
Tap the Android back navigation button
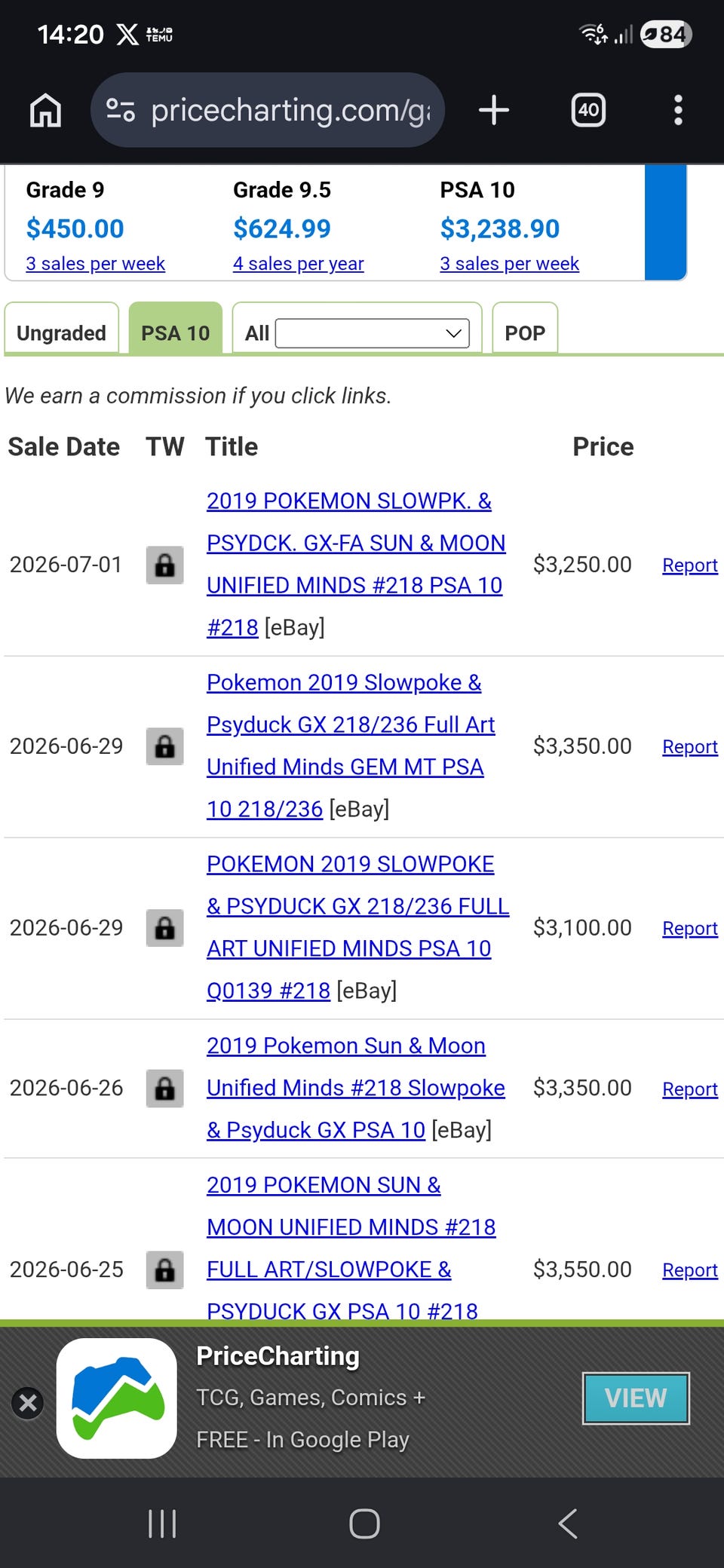pos(568,1524)
